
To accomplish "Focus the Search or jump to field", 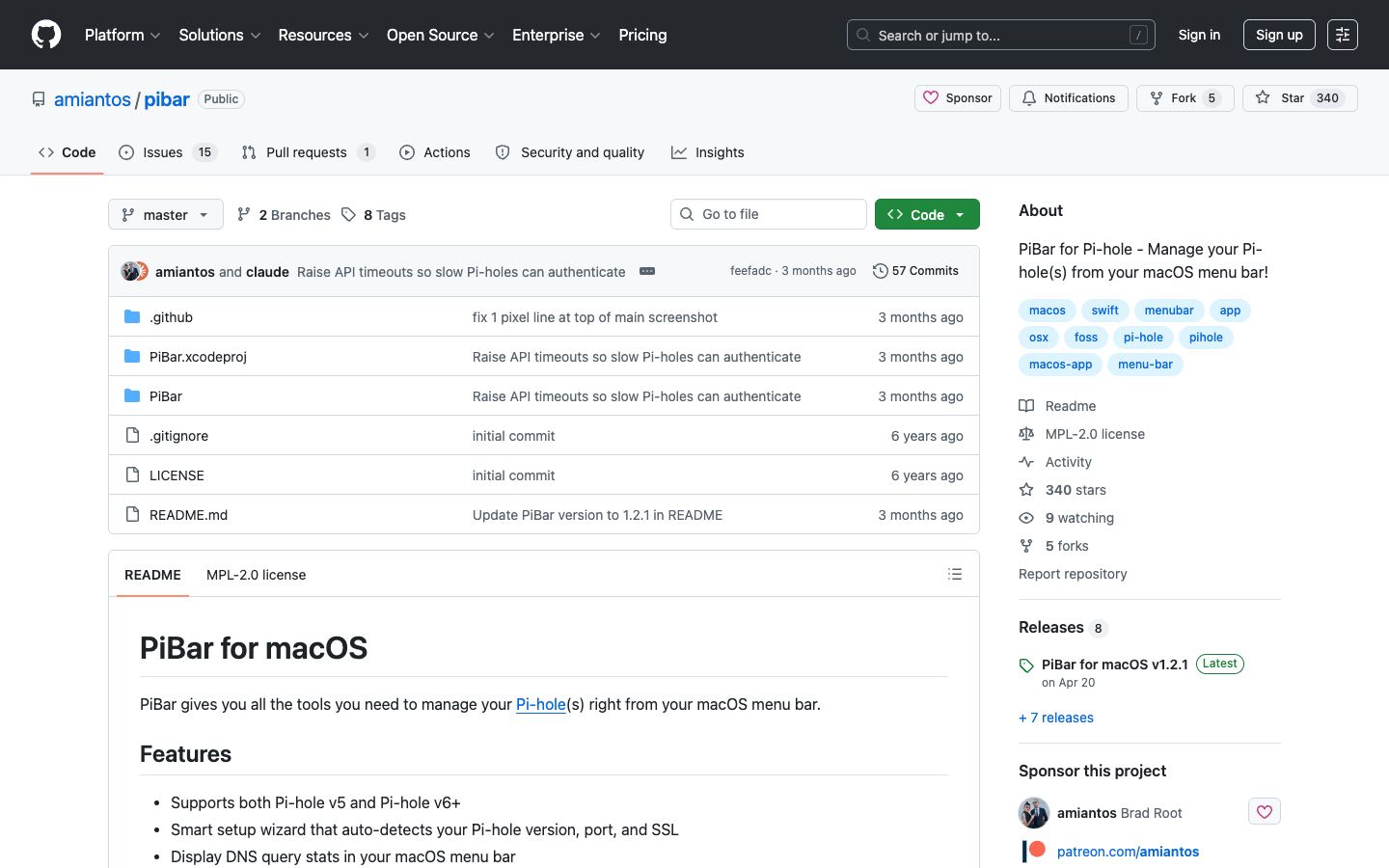I will click(1000, 35).
